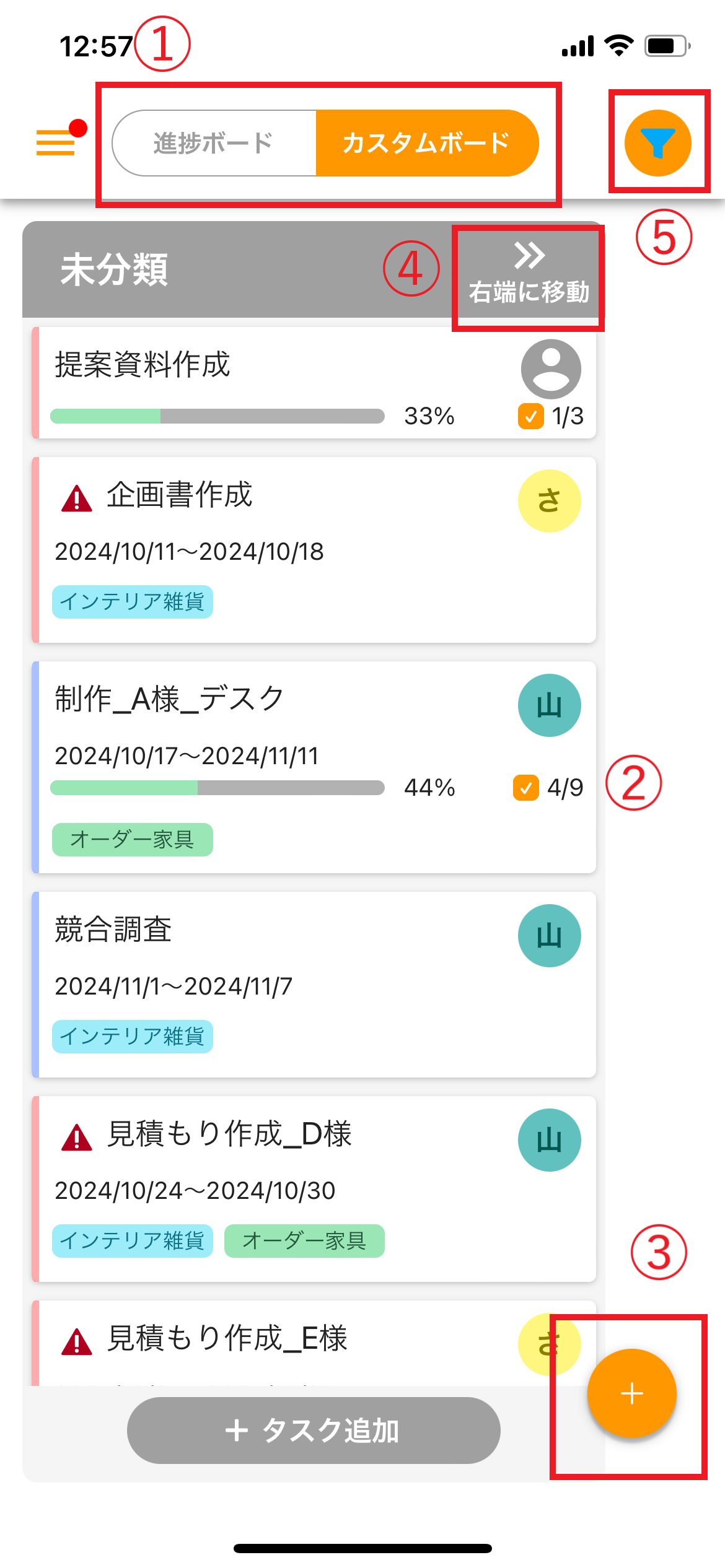
Task: Switch to the 進捗ボード tab
Action: tap(214, 143)
